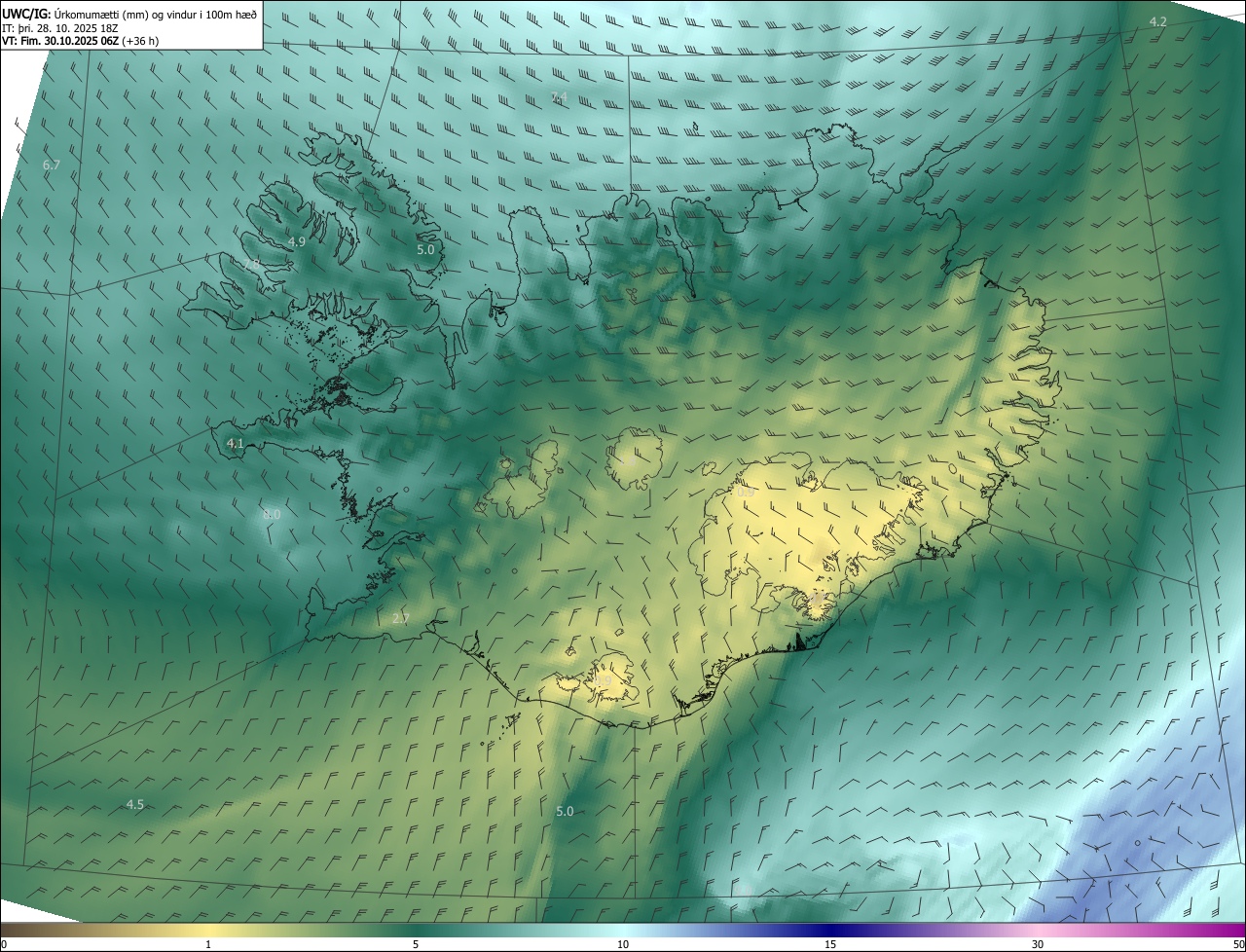Click the 0 tick on the color scale
1246x952 pixels.
point(4,944)
